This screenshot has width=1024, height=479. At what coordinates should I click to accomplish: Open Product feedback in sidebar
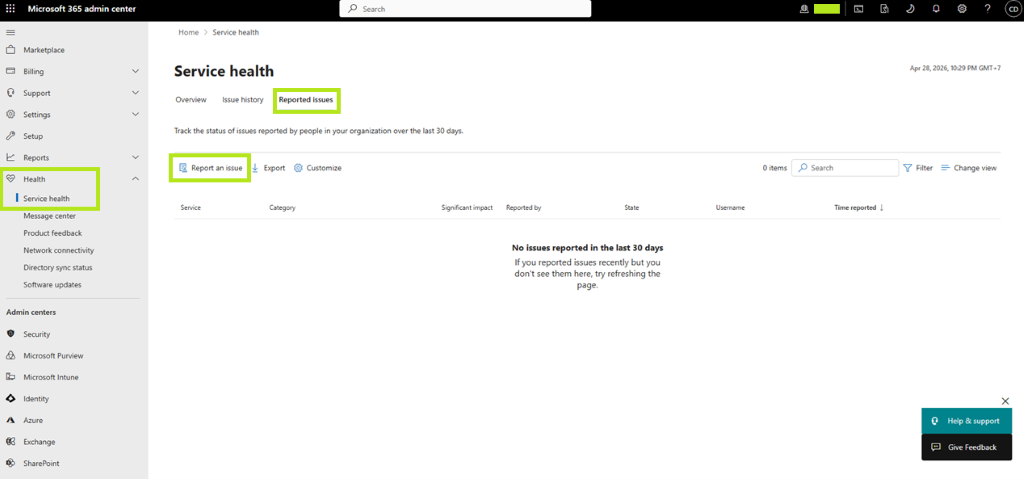[53, 233]
